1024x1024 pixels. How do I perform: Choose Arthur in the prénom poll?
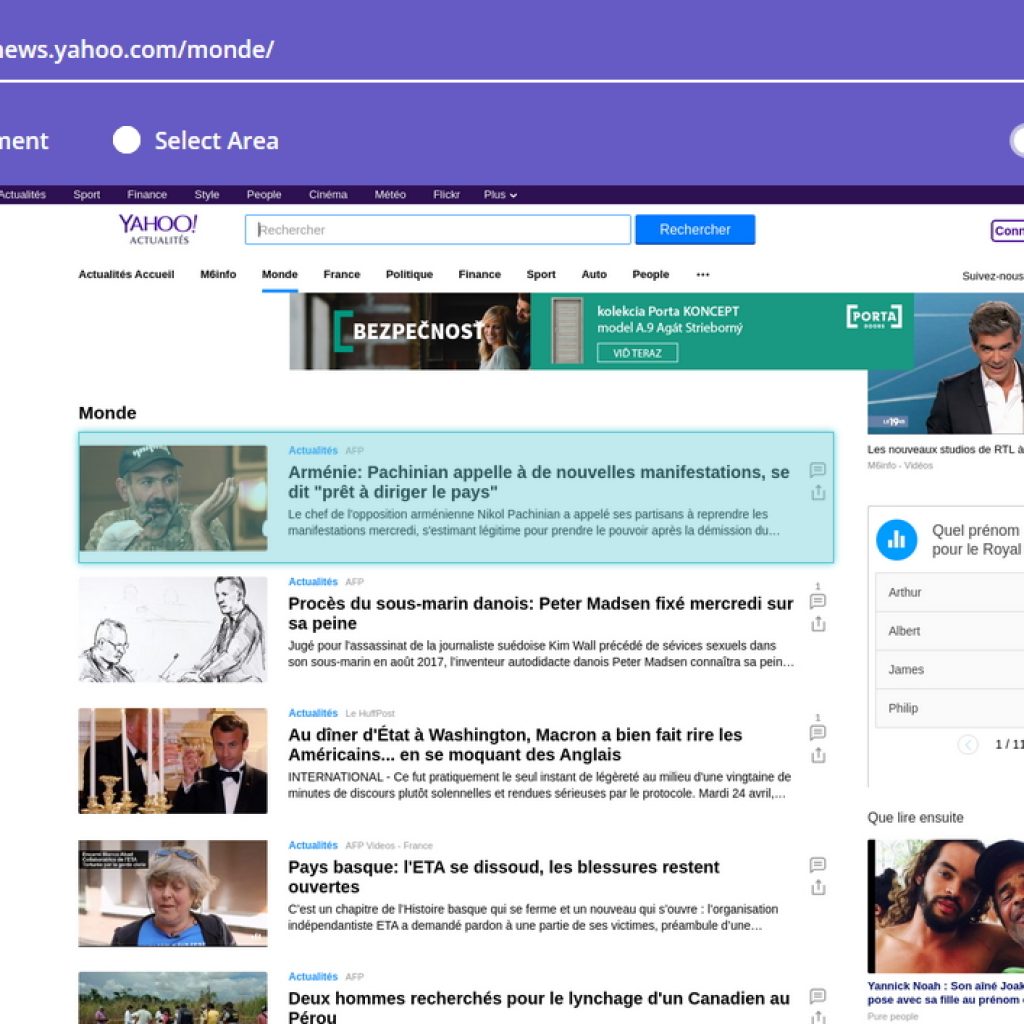click(x=950, y=592)
